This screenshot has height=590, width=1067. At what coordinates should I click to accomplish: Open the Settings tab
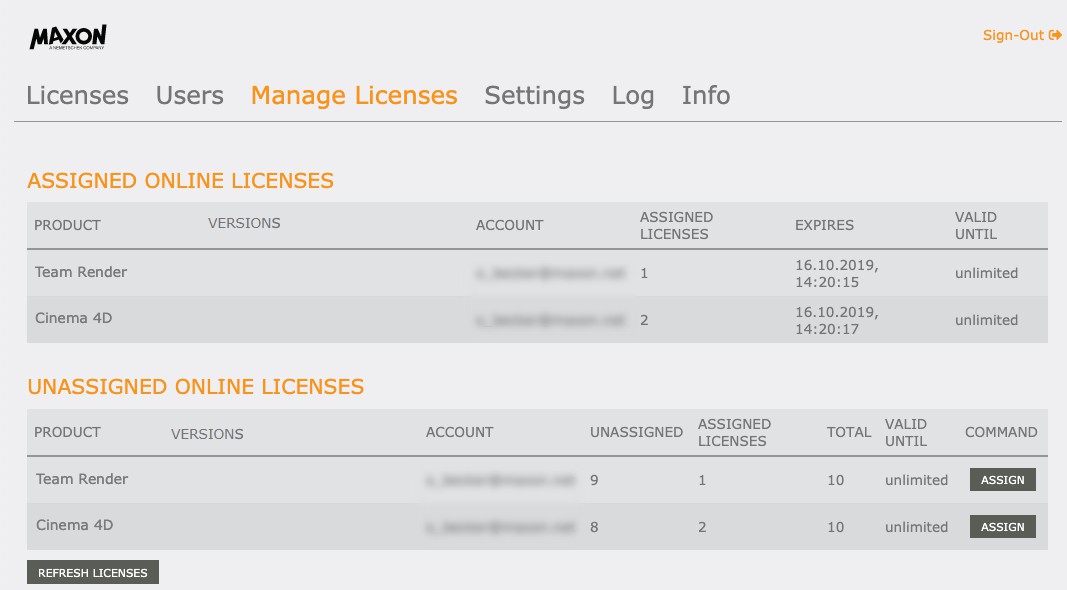[x=534, y=95]
